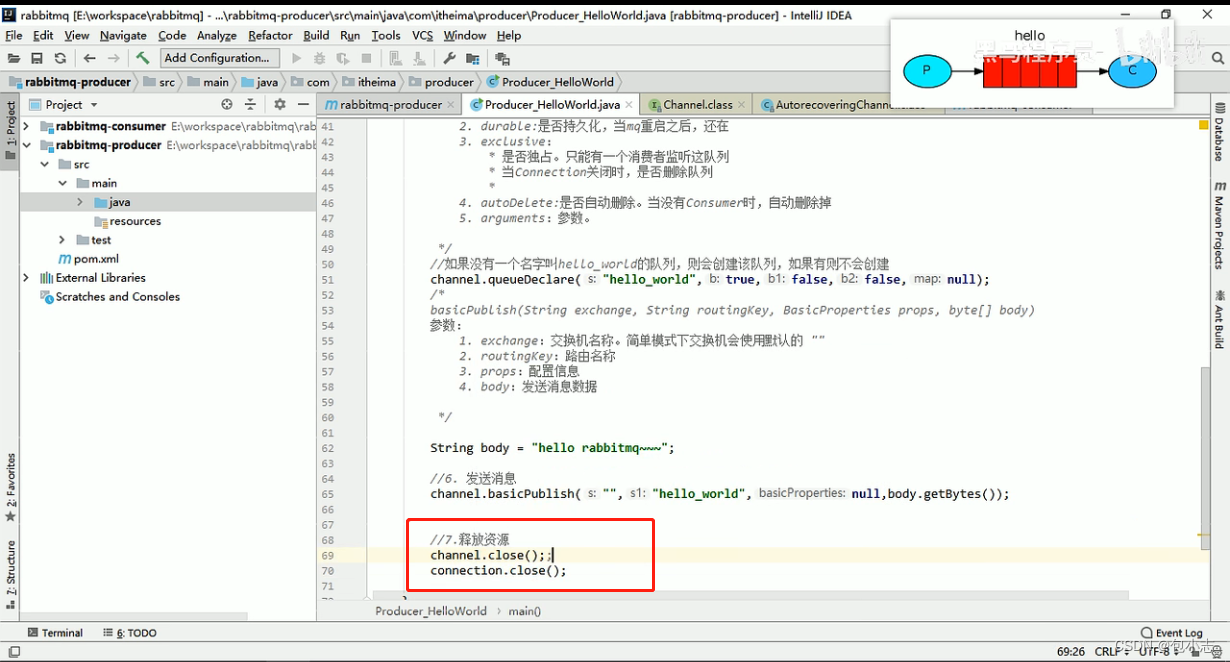Build project with green hammer icon
Image resolution: width=1230 pixels, height=662 pixels.
click(143, 59)
